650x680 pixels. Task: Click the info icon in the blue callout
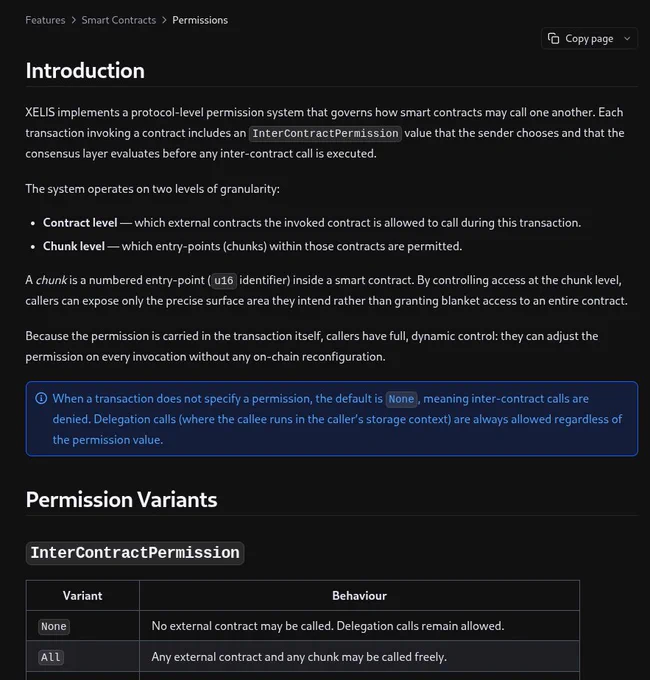[41, 398]
